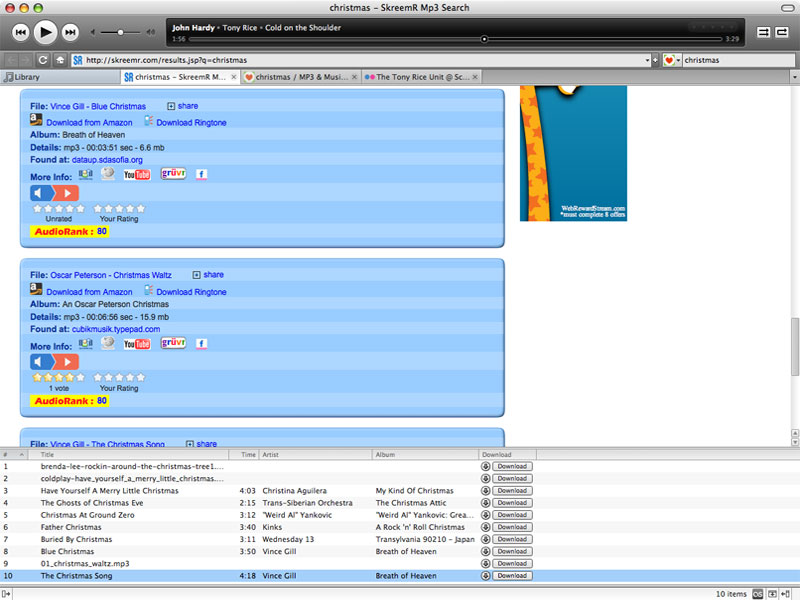The width and height of the screenshot is (800, 600).
Task: Click the red play arrow for Christmas Waltz
Action: [67, 362]
